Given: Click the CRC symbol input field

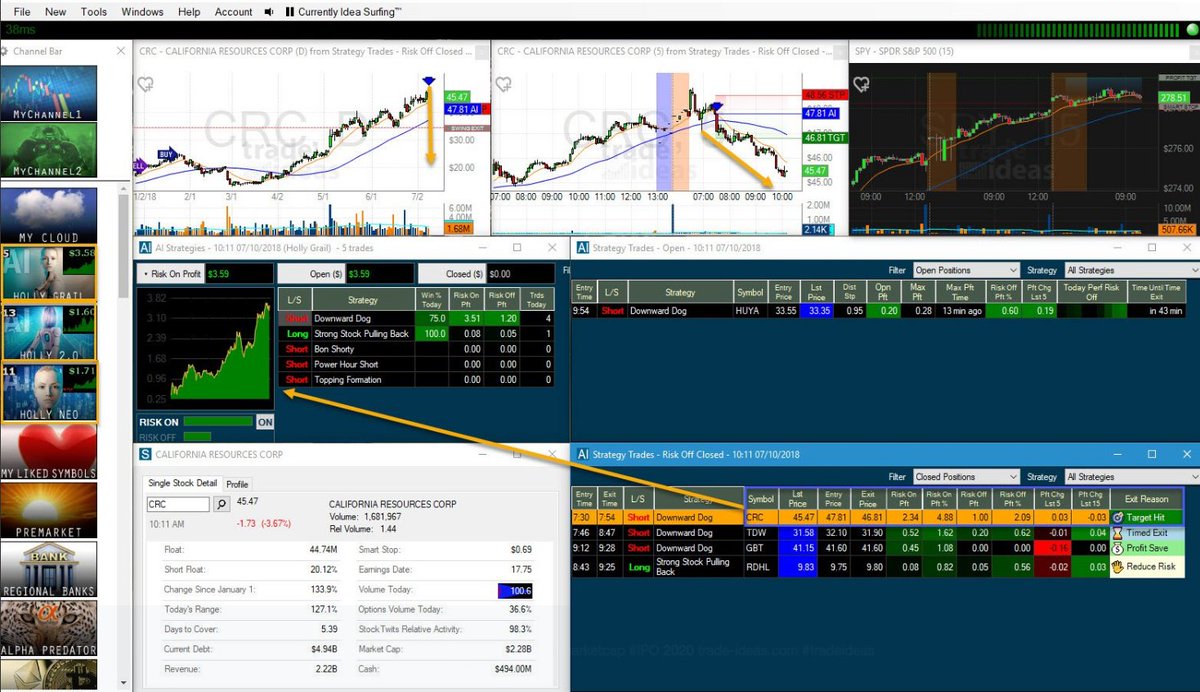Looking at the screenshot, I should pos(178,505).
